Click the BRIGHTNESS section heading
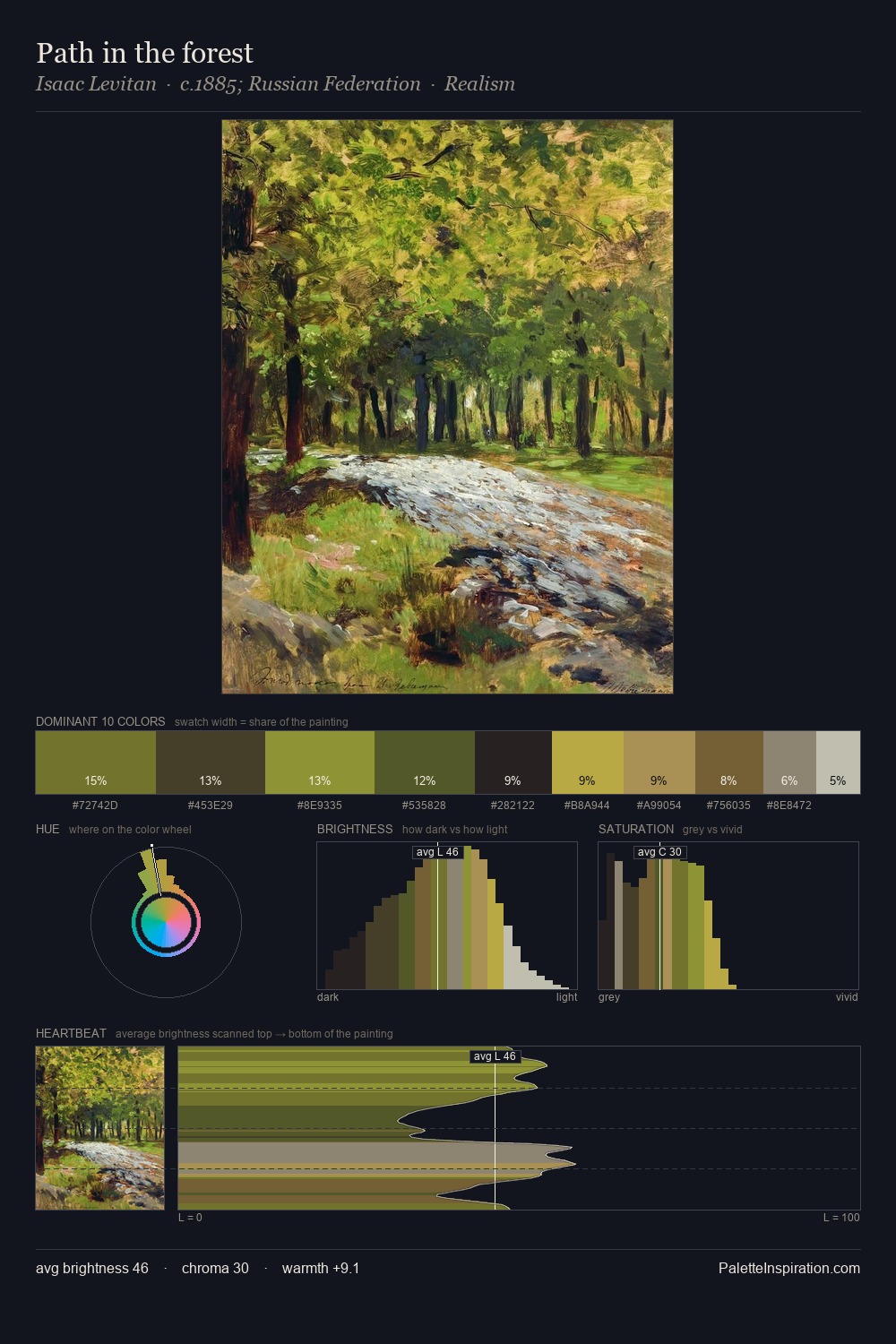Image resolution: width=896 pixels, height=1344 pixels. (355, 829)
